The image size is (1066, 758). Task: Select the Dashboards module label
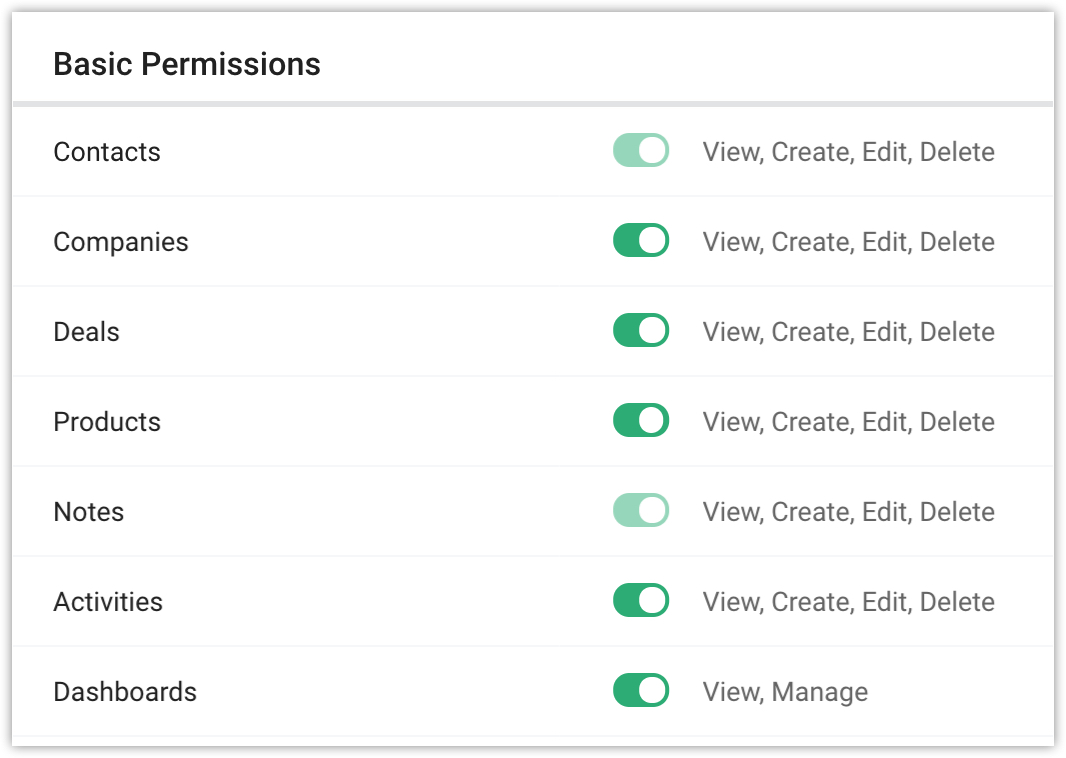[125, 692]
